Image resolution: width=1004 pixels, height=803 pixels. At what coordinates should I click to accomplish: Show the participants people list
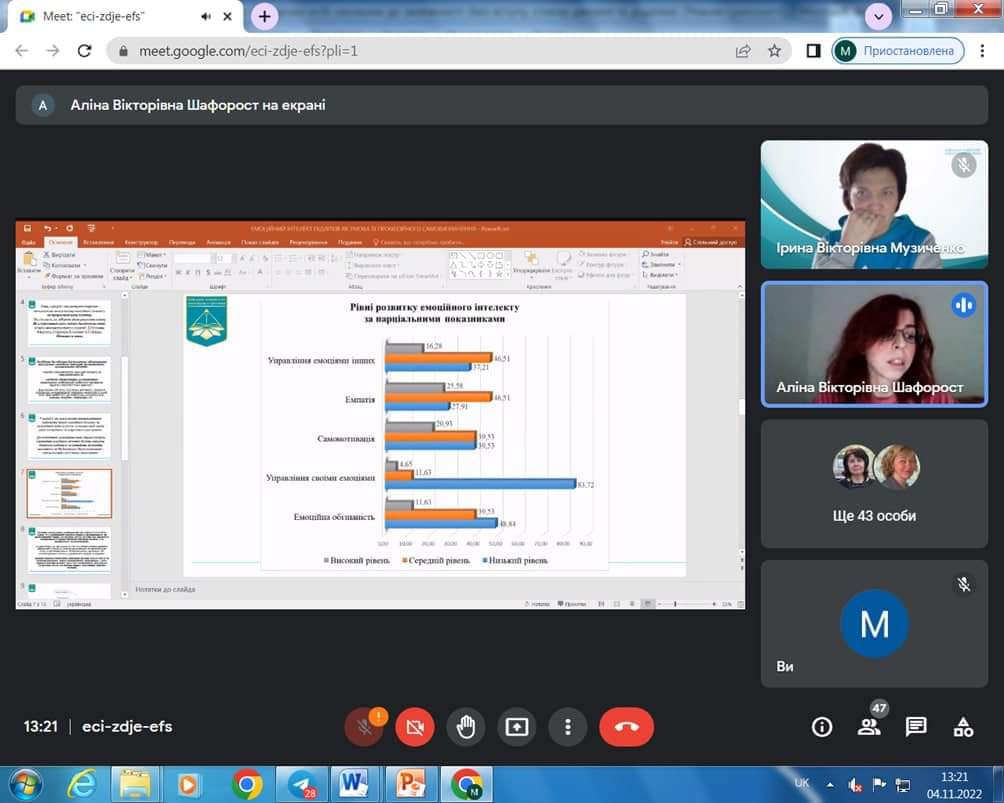click(x=869, y=727)
